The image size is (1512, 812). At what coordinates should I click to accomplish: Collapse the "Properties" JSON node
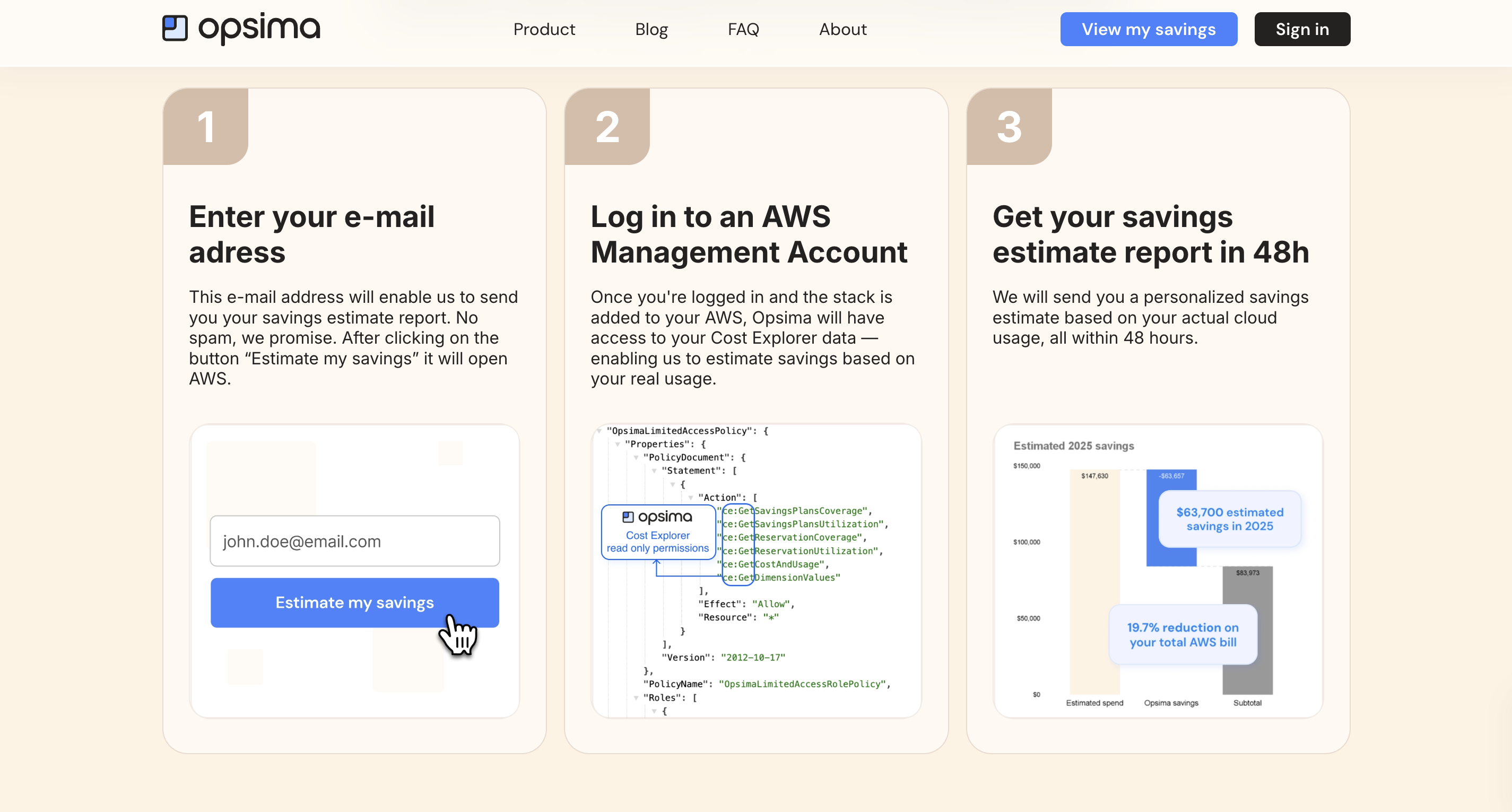point(618,444)
